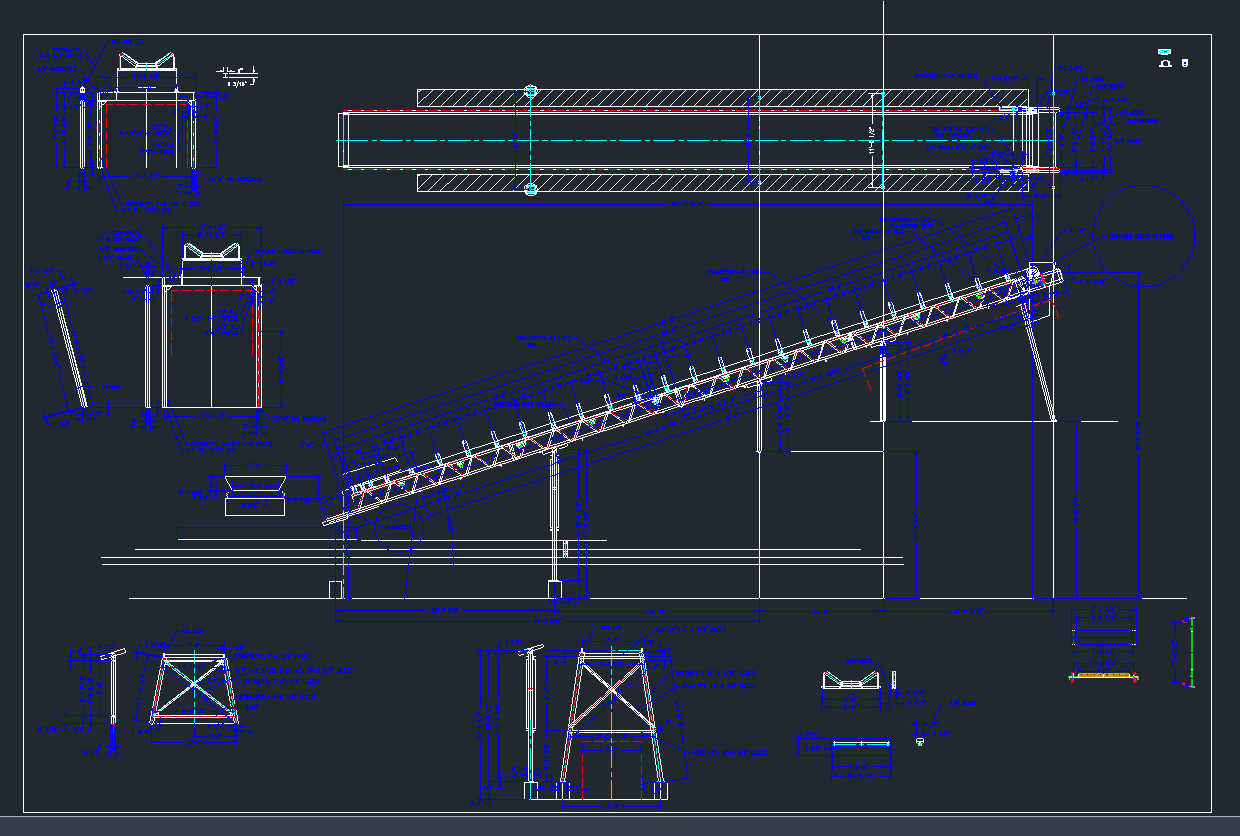Click the cyan bearing symbol in top-right corner

point(1164,51)
